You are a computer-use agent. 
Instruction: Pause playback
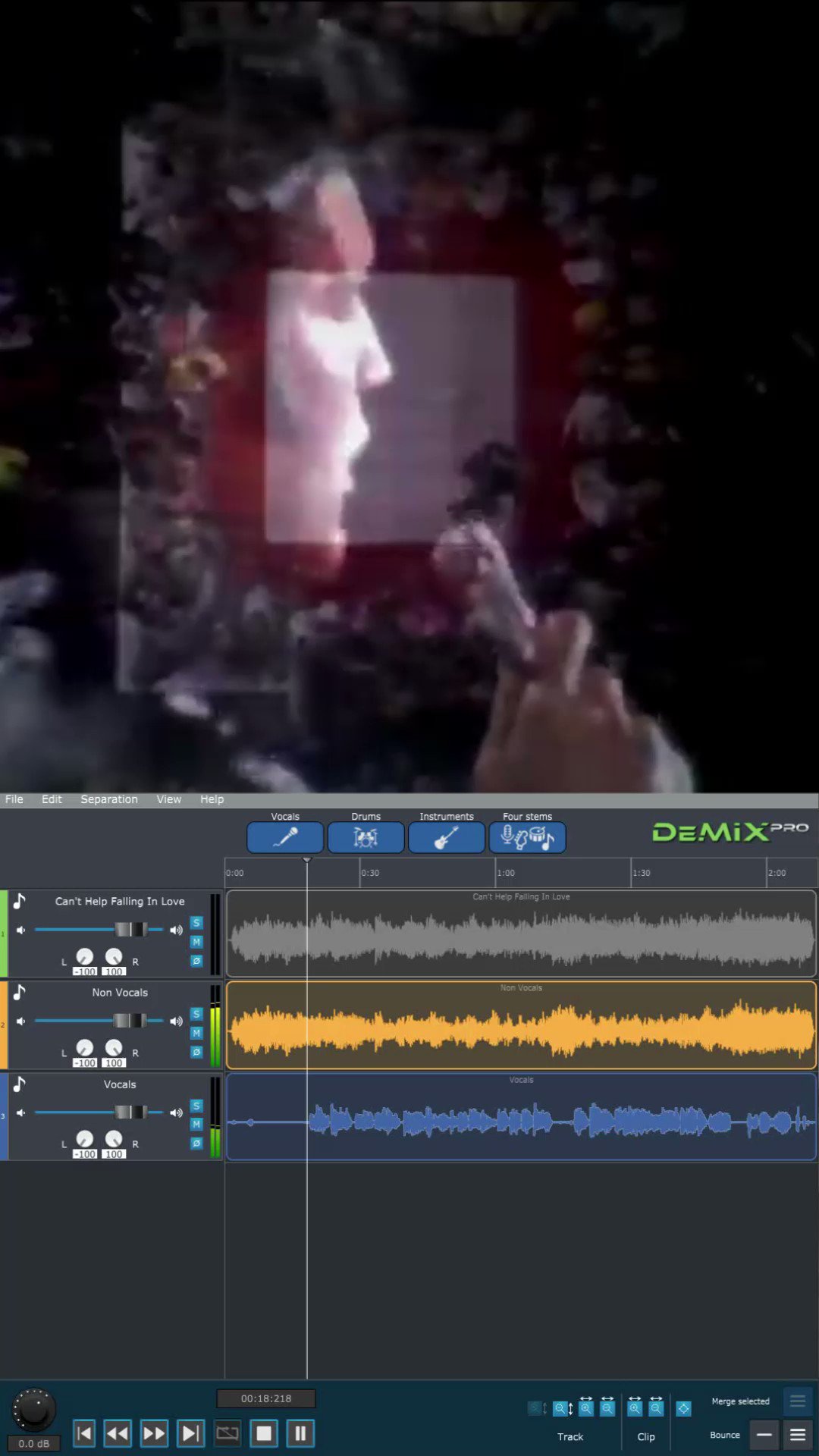[300, 1433]
